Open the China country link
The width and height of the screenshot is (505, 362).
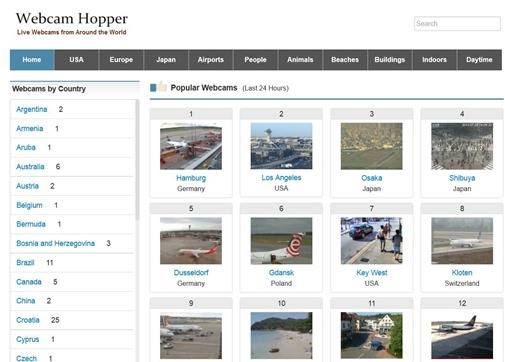pos(26,301)
